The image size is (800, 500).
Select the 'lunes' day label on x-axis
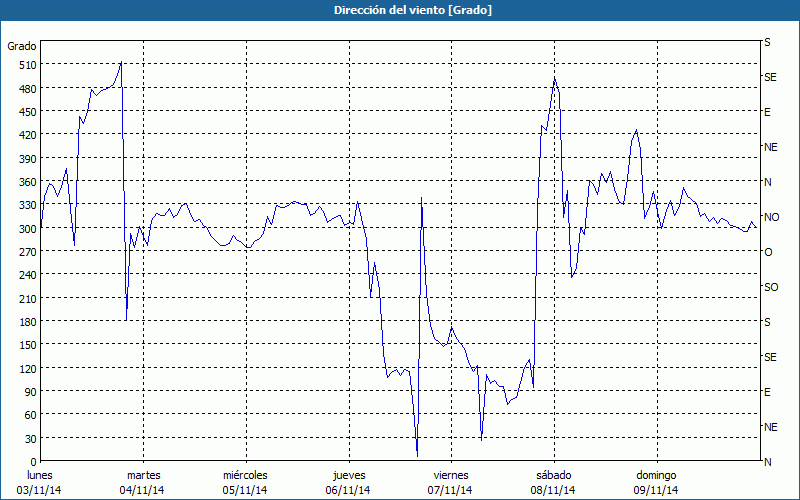pyautogui.click(x=40, y=475)
